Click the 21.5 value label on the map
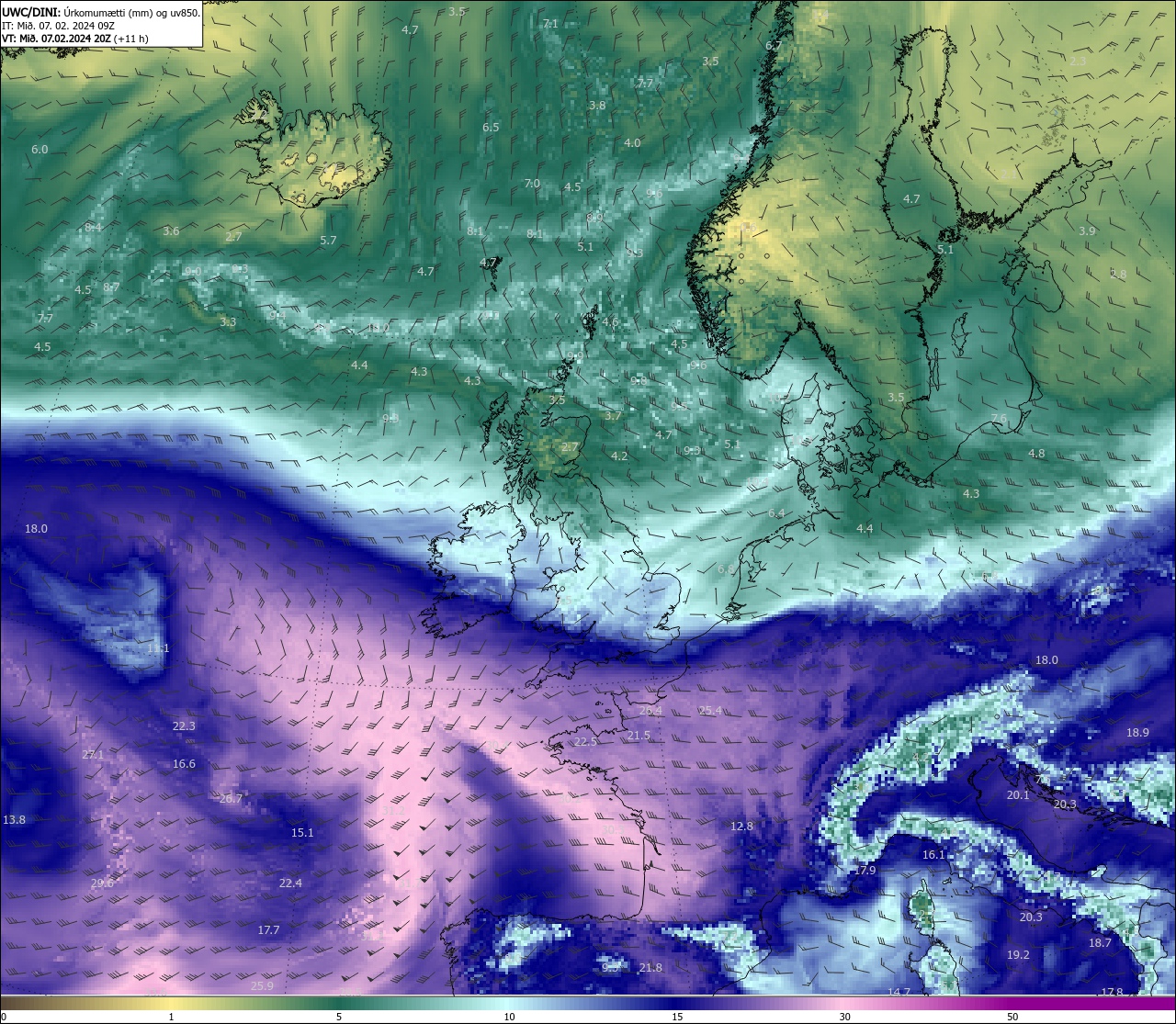The width and height of the screenshot is (1176, 1024). [639, 736]
